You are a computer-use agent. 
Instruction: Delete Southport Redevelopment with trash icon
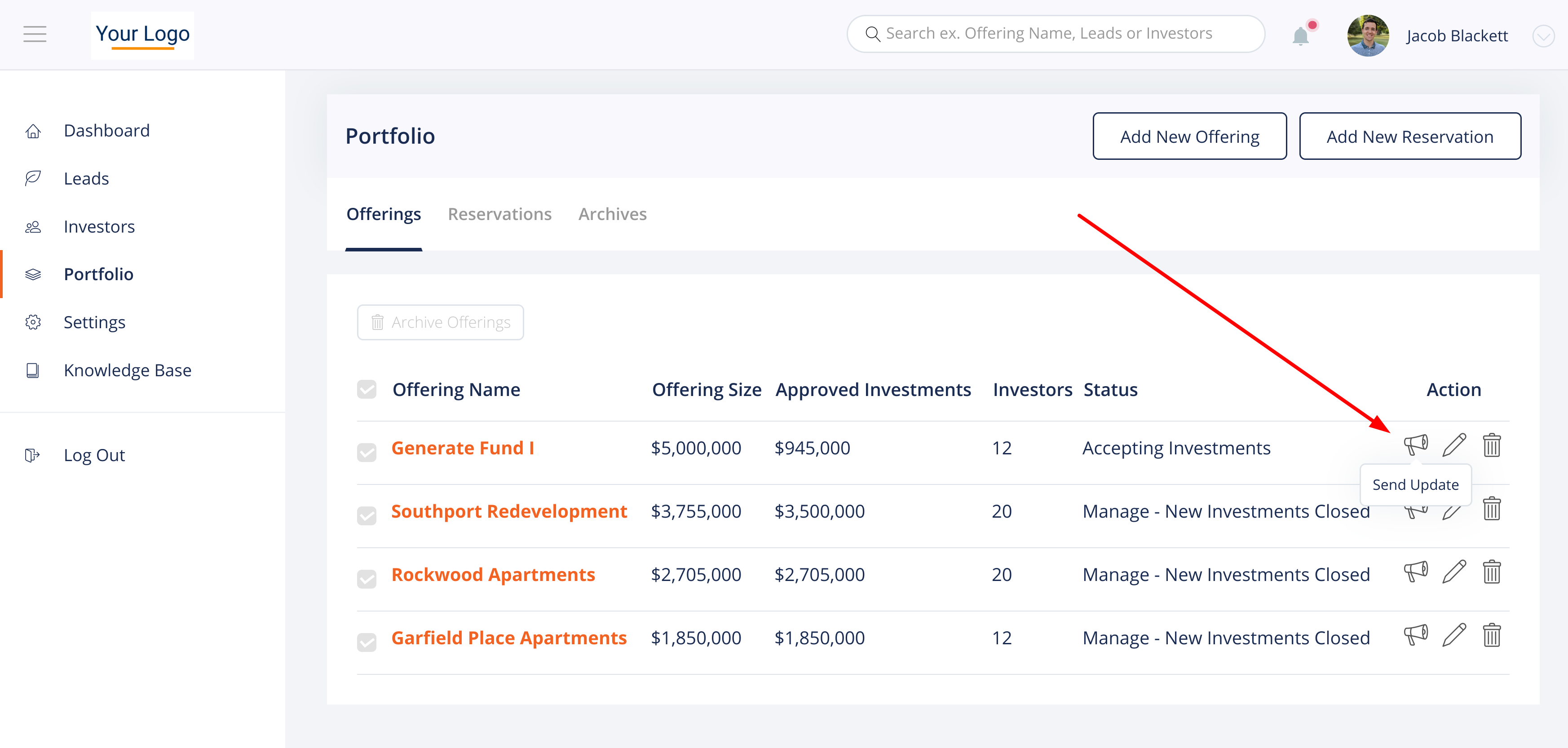click(1491, 509)
